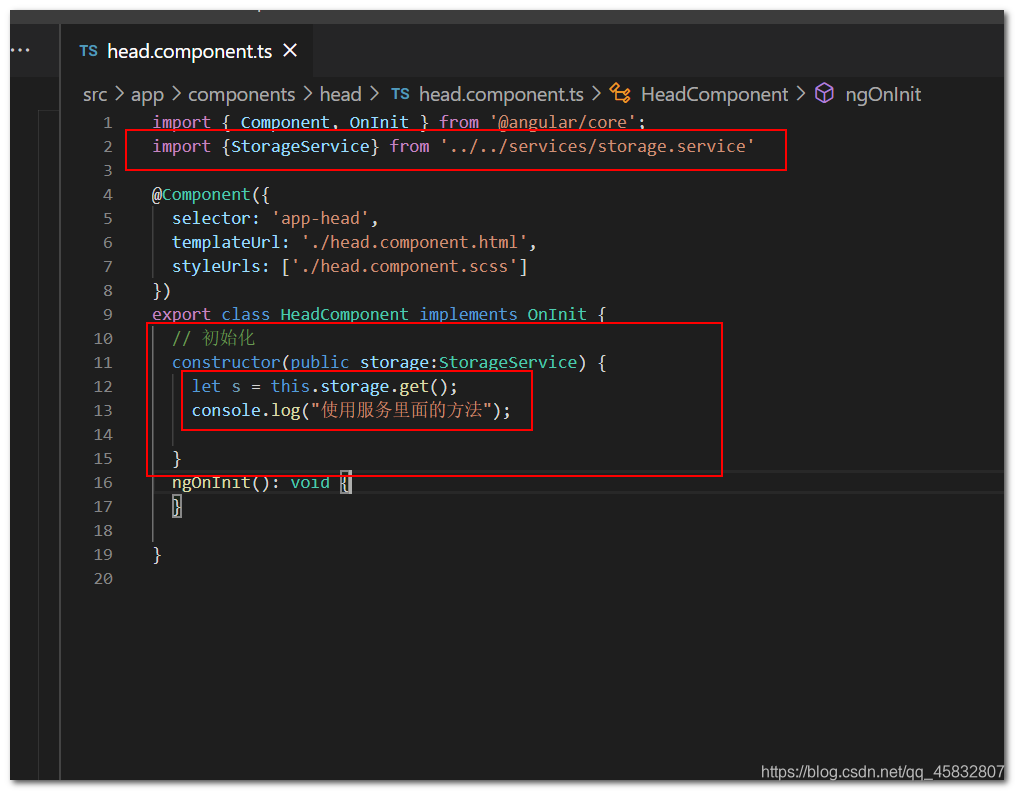Click the void return type on line 16

click(310, 483)
